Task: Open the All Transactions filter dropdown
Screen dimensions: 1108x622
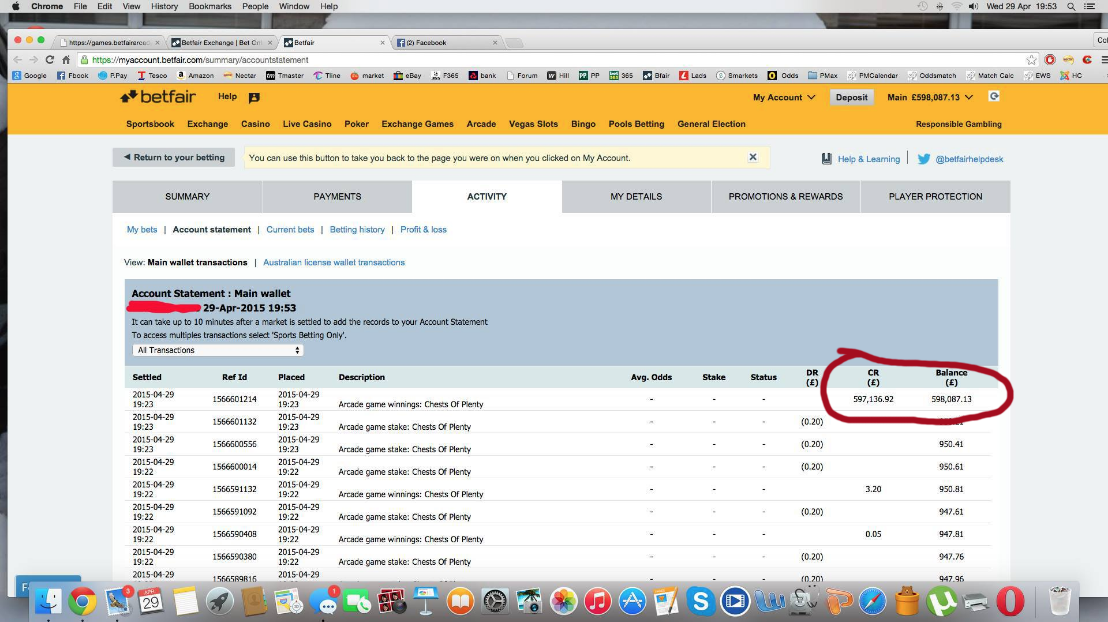Action: [218, 351]
